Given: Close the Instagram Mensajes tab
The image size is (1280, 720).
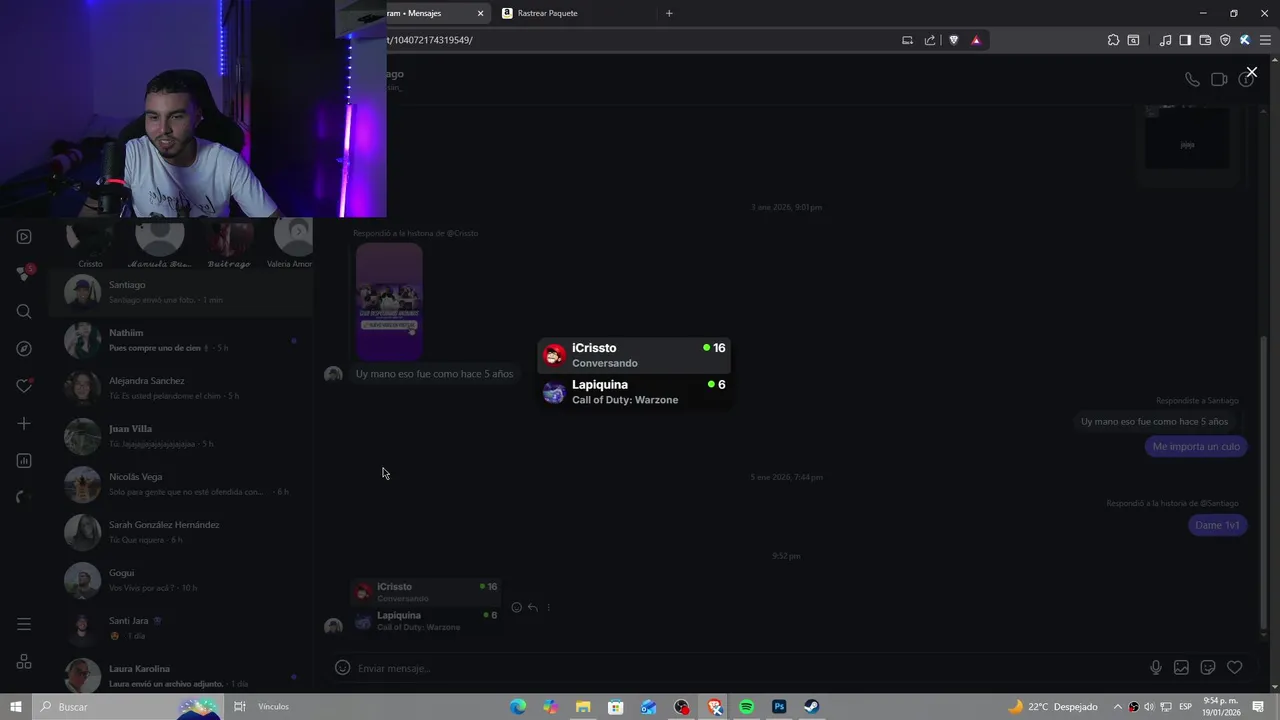Looking at the screenshot, I should tap(480, 13).
